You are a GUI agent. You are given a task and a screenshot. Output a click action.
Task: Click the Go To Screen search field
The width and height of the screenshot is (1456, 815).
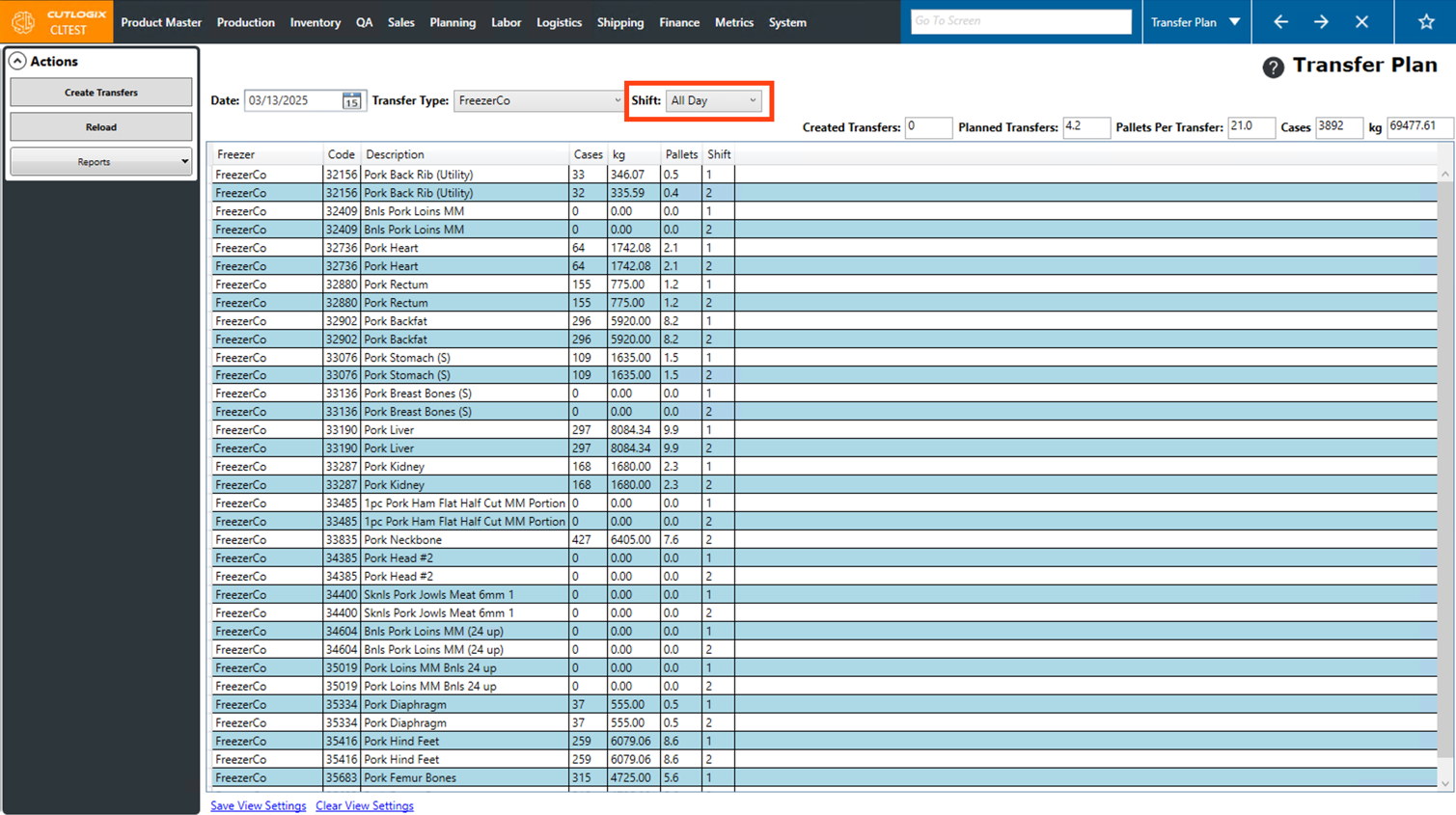1020,21
